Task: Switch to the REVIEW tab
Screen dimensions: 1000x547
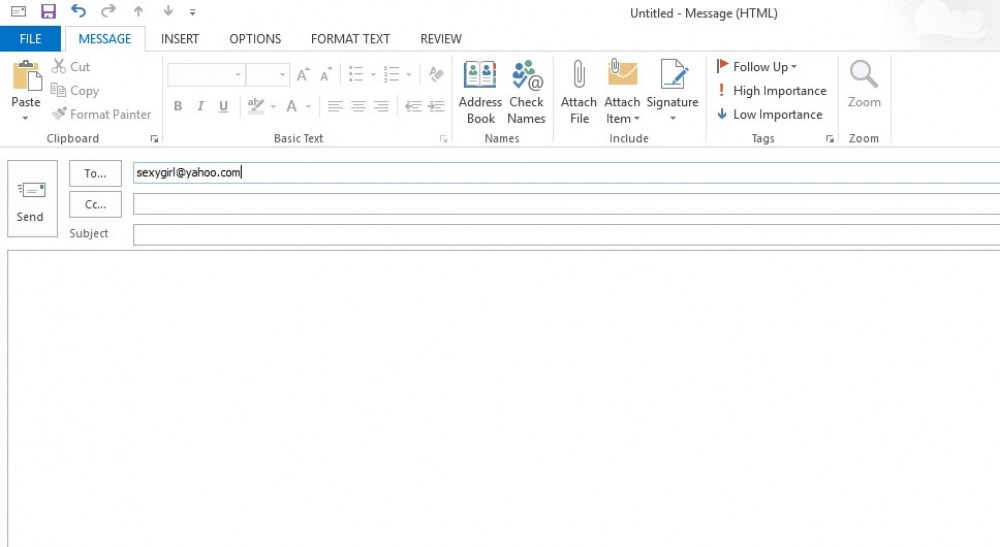Action: [x=441, y=39]
